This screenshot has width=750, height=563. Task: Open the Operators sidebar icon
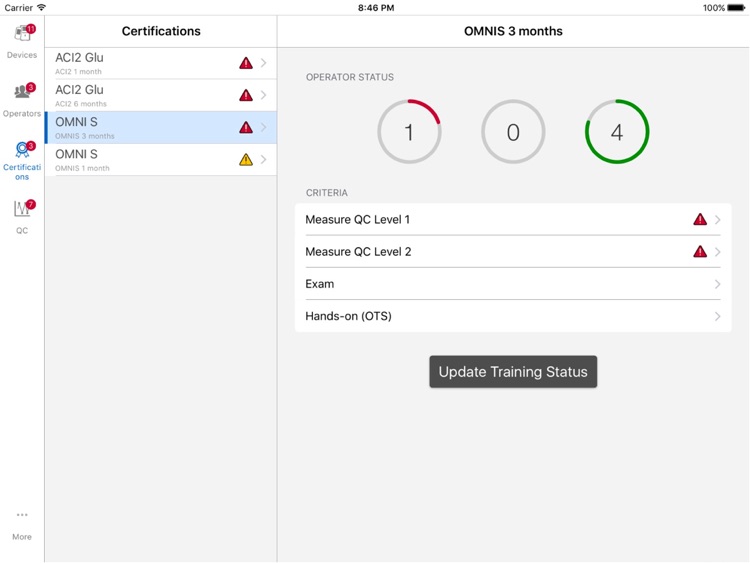click(22, 94)
